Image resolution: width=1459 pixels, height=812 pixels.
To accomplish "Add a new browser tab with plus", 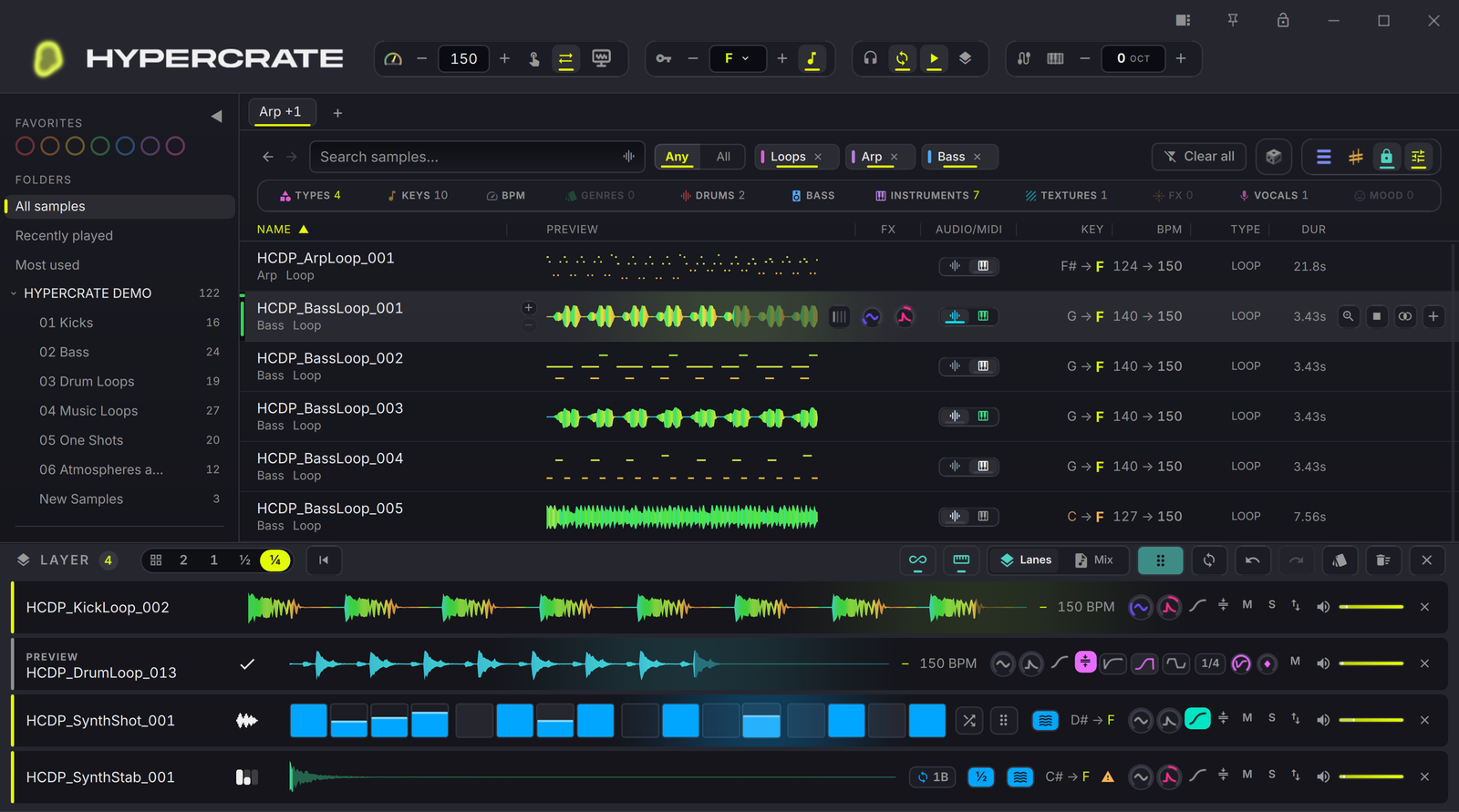I will [337, 113].
